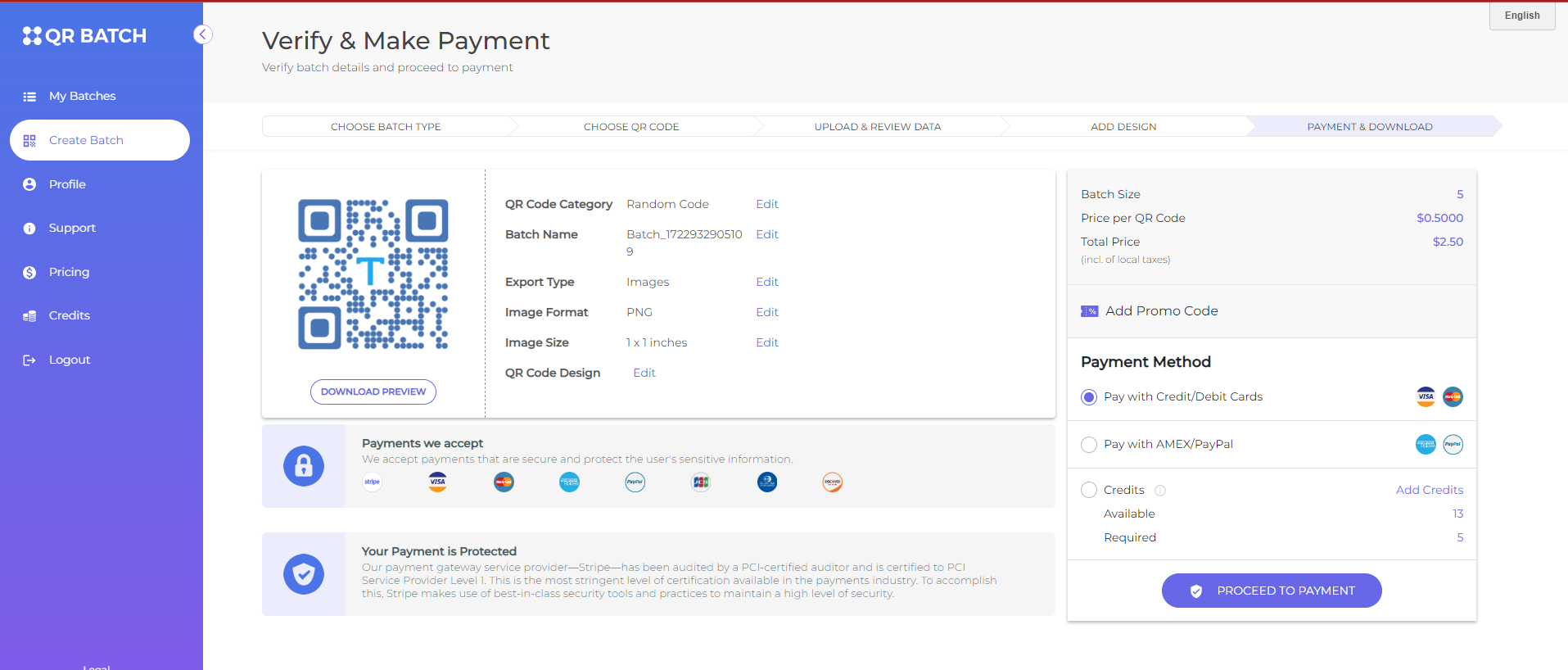Click the Stripe logo icon
The height and width of the screenshot is (670, 1568).
373,482
